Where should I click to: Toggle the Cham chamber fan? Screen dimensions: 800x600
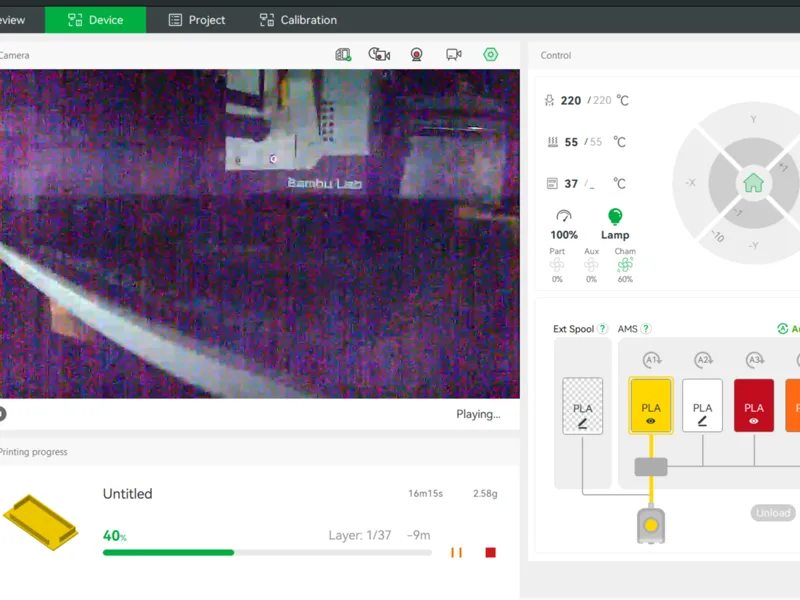coord(625,265)
